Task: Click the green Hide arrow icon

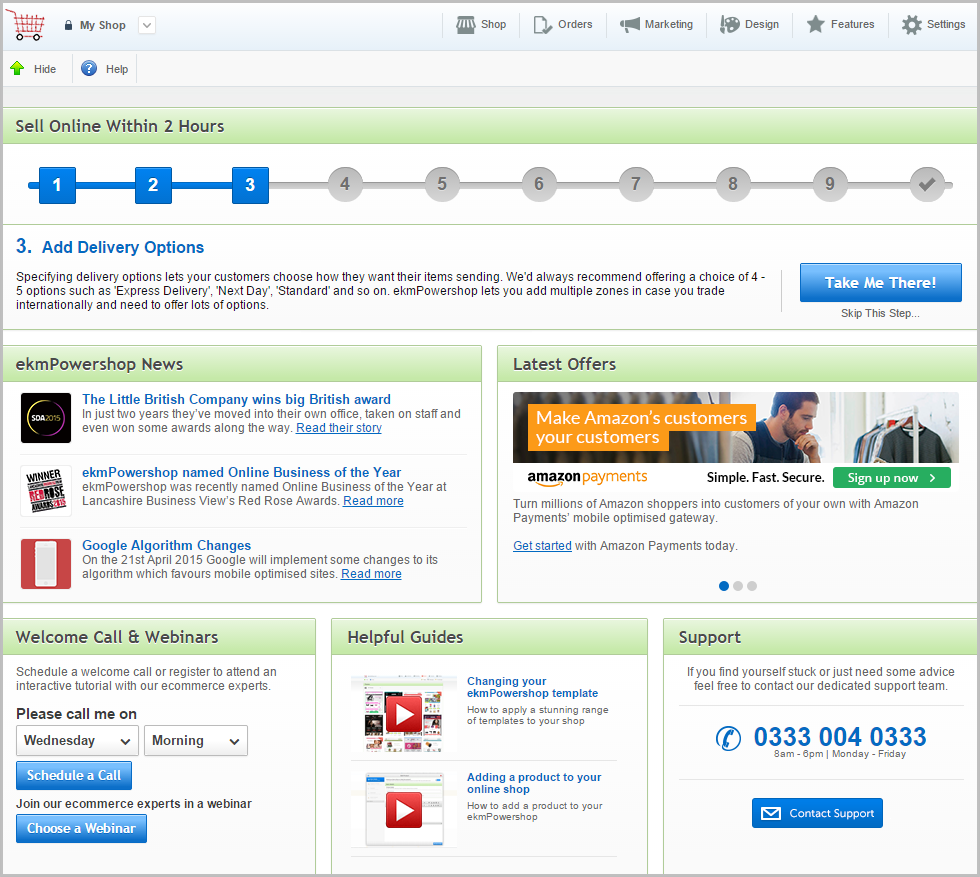Action: [18, 68]
